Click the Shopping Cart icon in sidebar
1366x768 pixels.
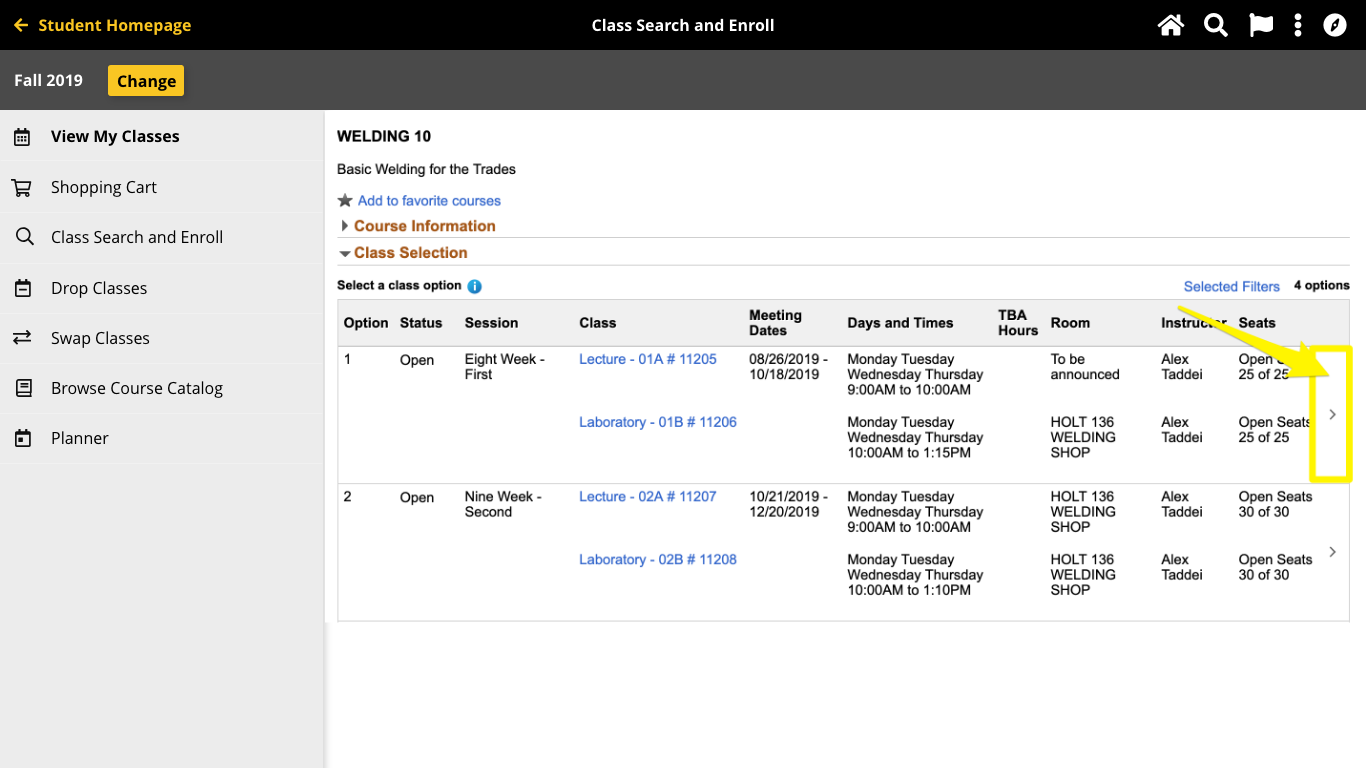coord(22,187)
